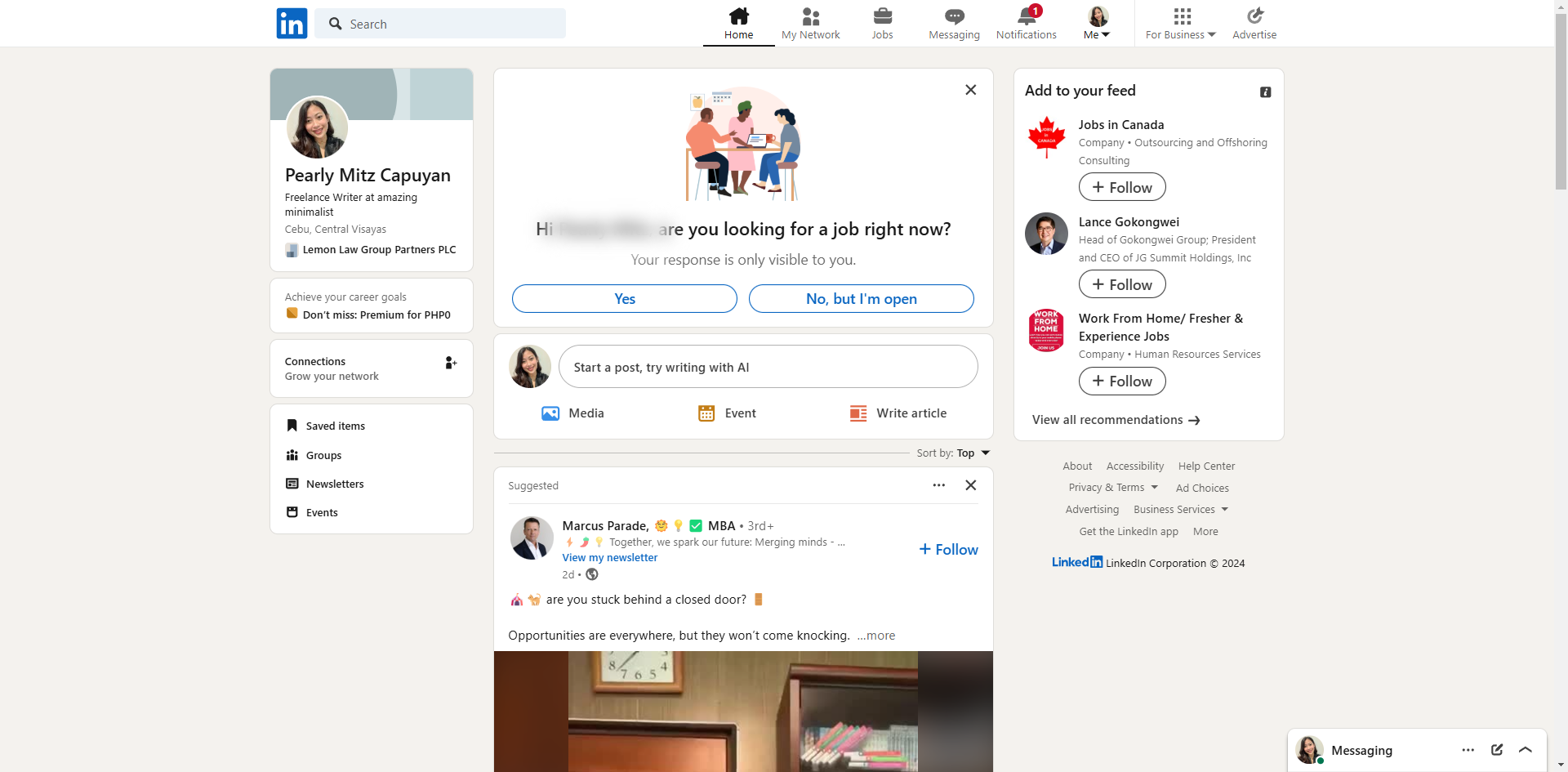
Task: Open Groups from the sidebar
Action: (314, 455)
